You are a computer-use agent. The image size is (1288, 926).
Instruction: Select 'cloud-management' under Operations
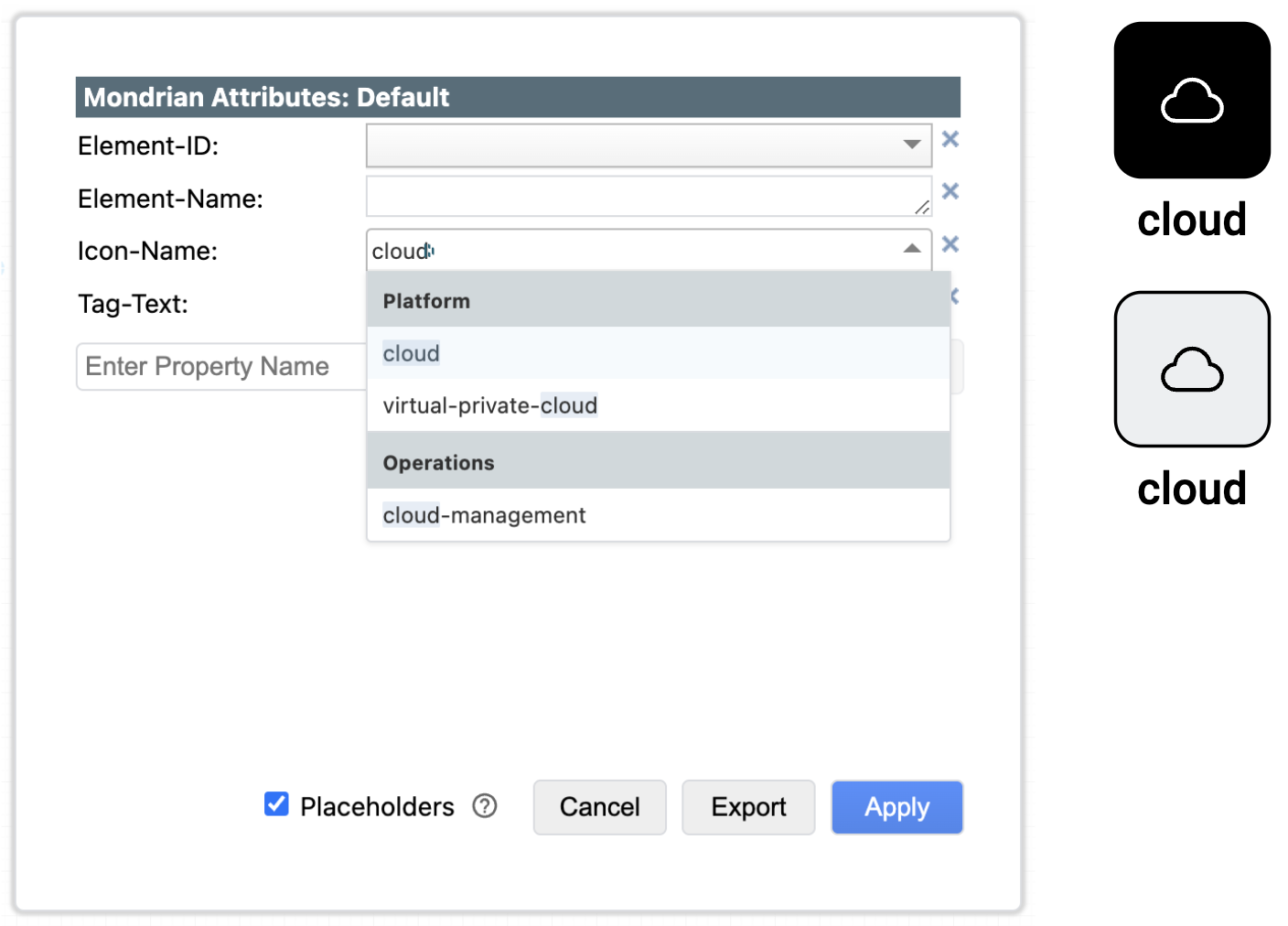484,515
